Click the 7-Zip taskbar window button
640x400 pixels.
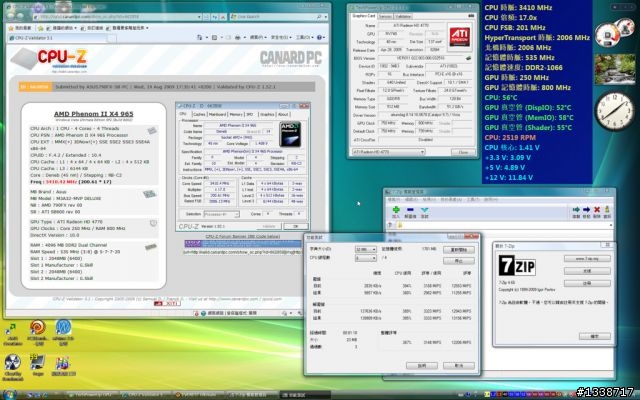click(x=252, y=395)
